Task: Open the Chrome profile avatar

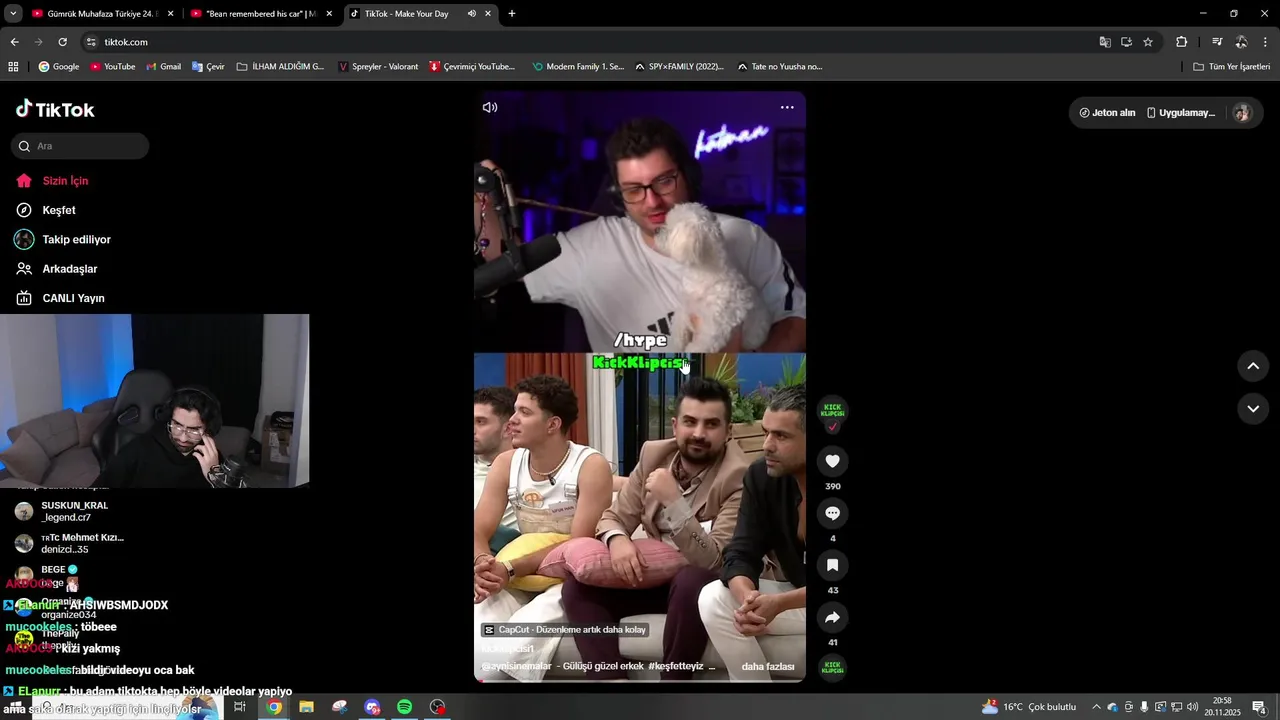Action: click(1241, 42)
